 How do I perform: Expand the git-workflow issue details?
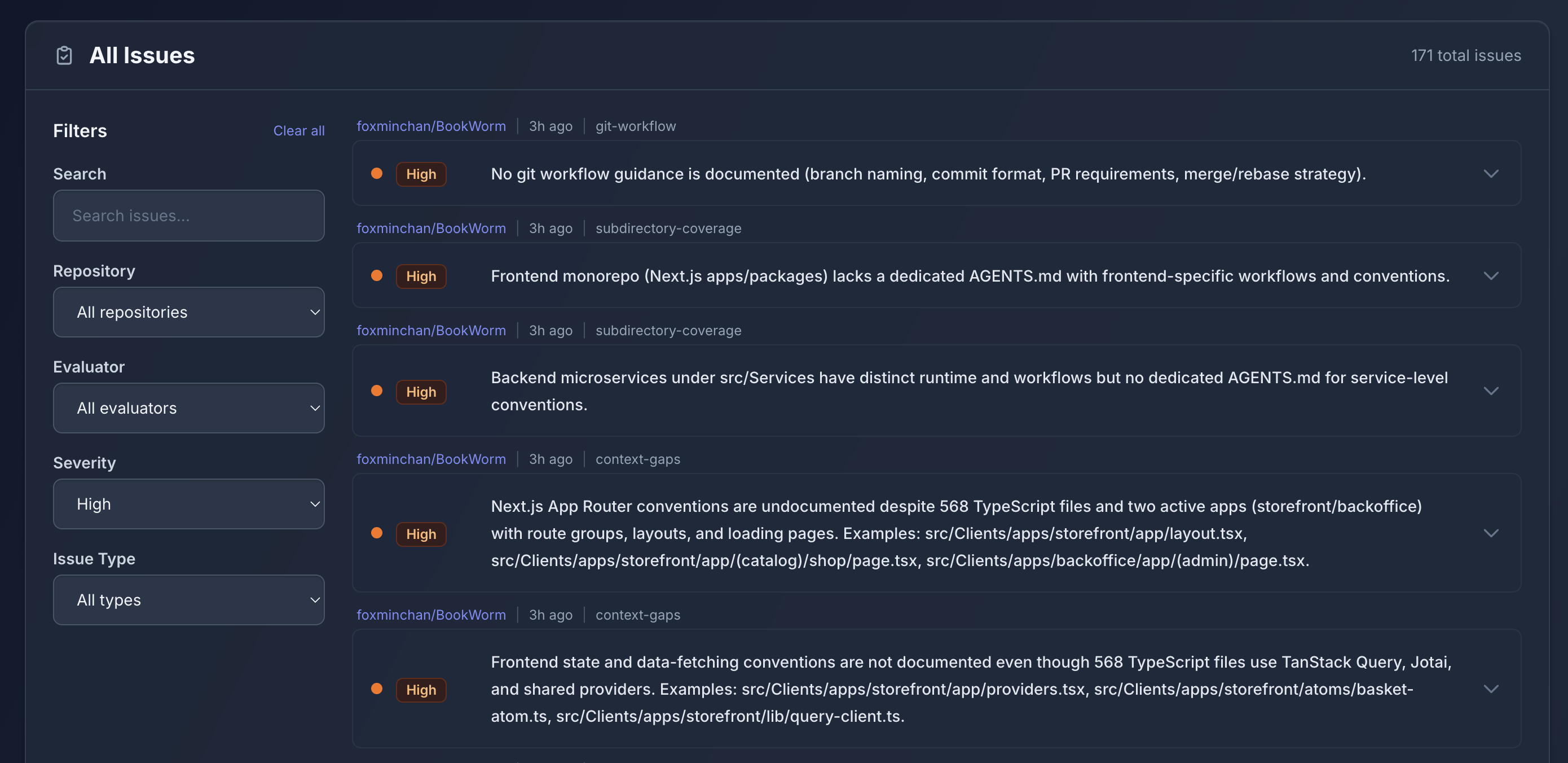pyautogui.click(x=1491, y=174)
